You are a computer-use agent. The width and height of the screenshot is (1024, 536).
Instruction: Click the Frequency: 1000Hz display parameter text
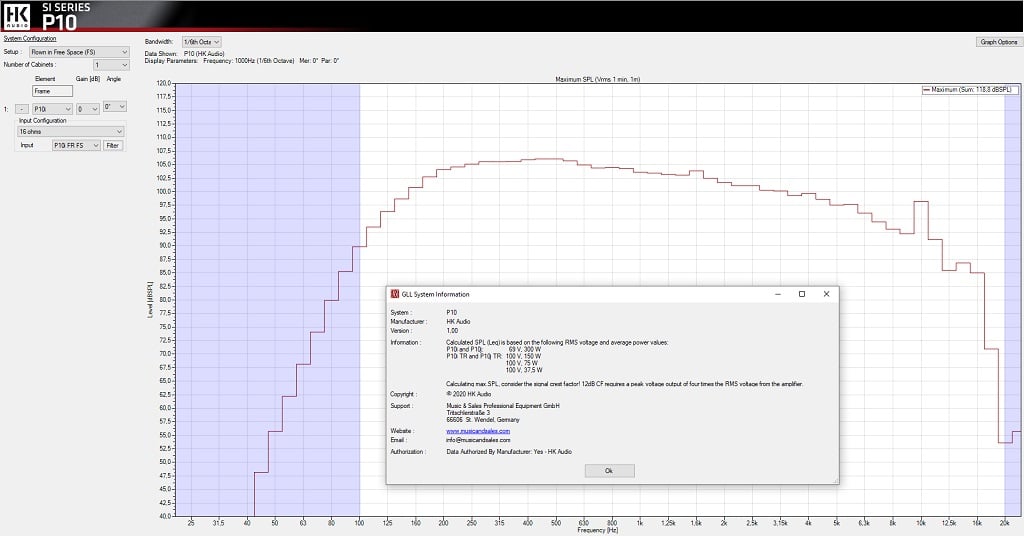coord(249,61)
